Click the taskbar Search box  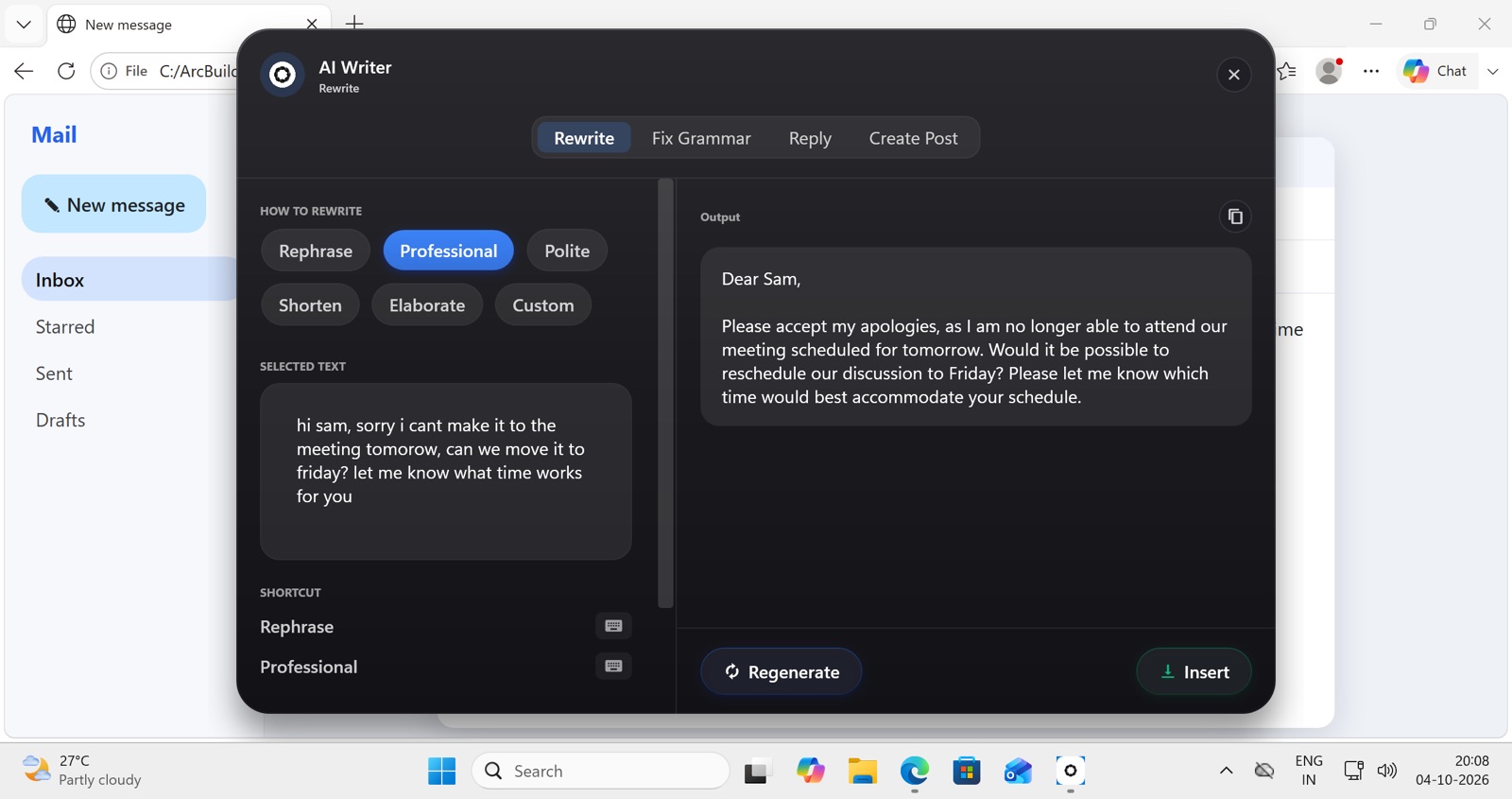click(601, 771)
